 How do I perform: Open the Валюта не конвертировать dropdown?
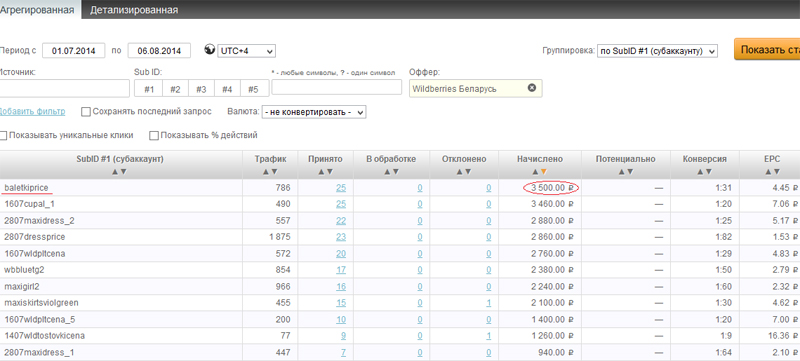314,112
